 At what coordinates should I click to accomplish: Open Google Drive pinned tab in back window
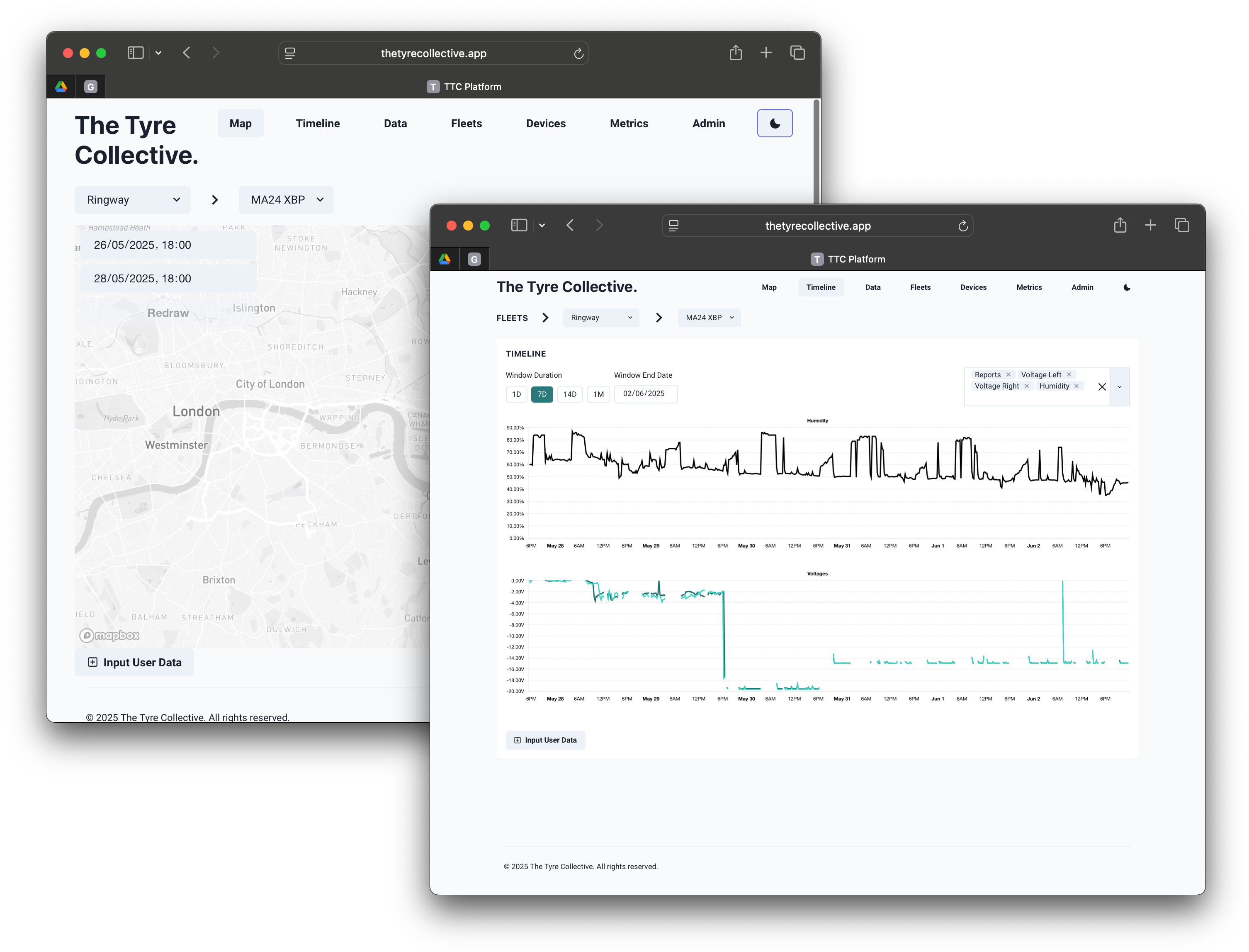(x=61, y=87)
